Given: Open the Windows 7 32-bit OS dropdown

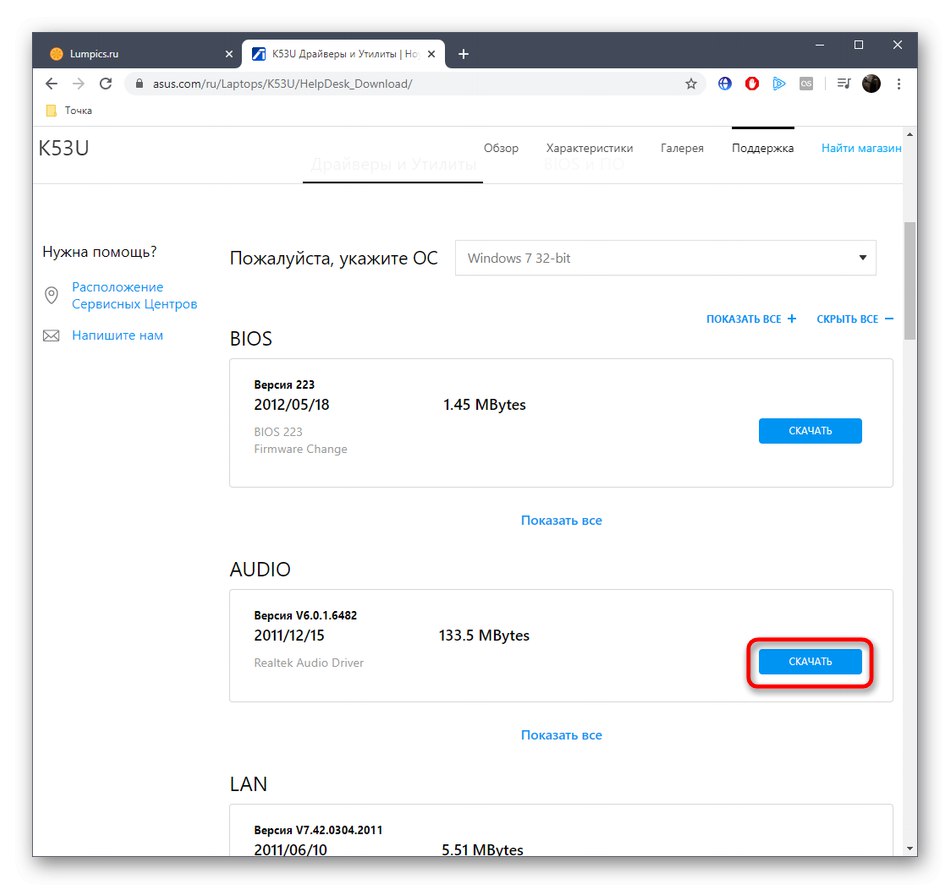Looking at the screenshot, I should pos(665,257).
